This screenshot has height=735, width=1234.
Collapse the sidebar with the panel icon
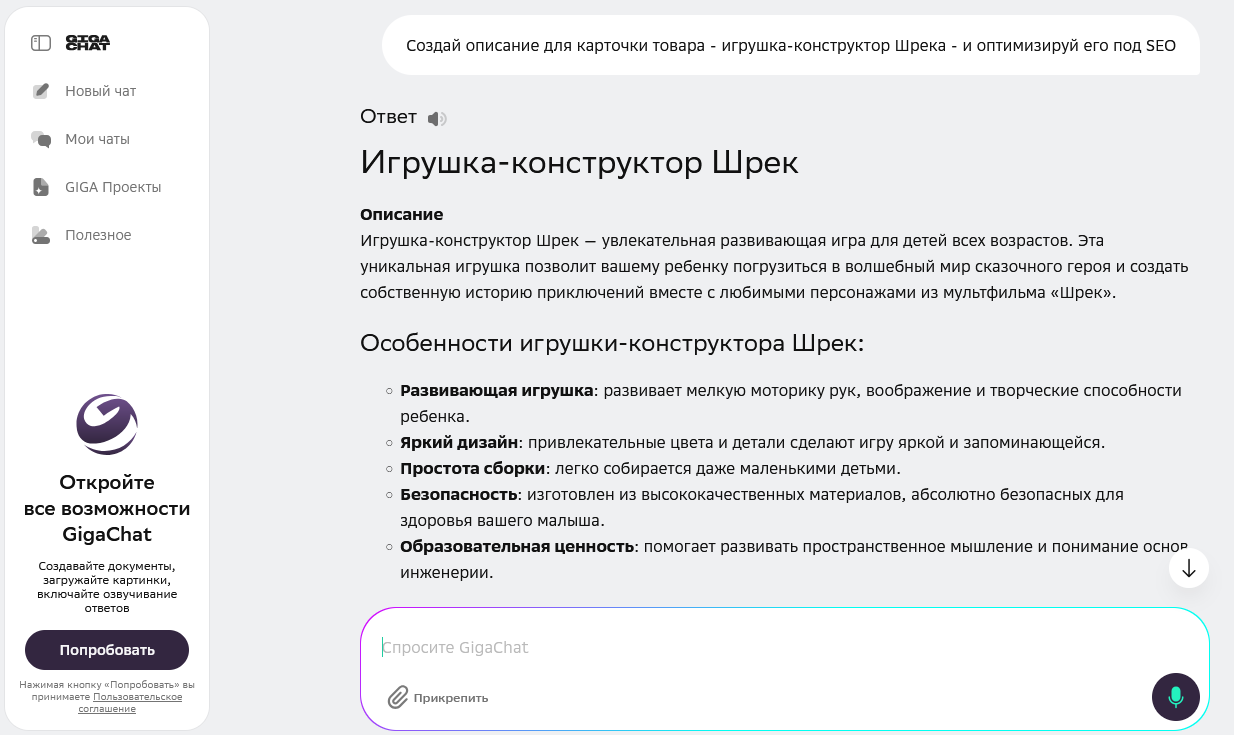41,43
